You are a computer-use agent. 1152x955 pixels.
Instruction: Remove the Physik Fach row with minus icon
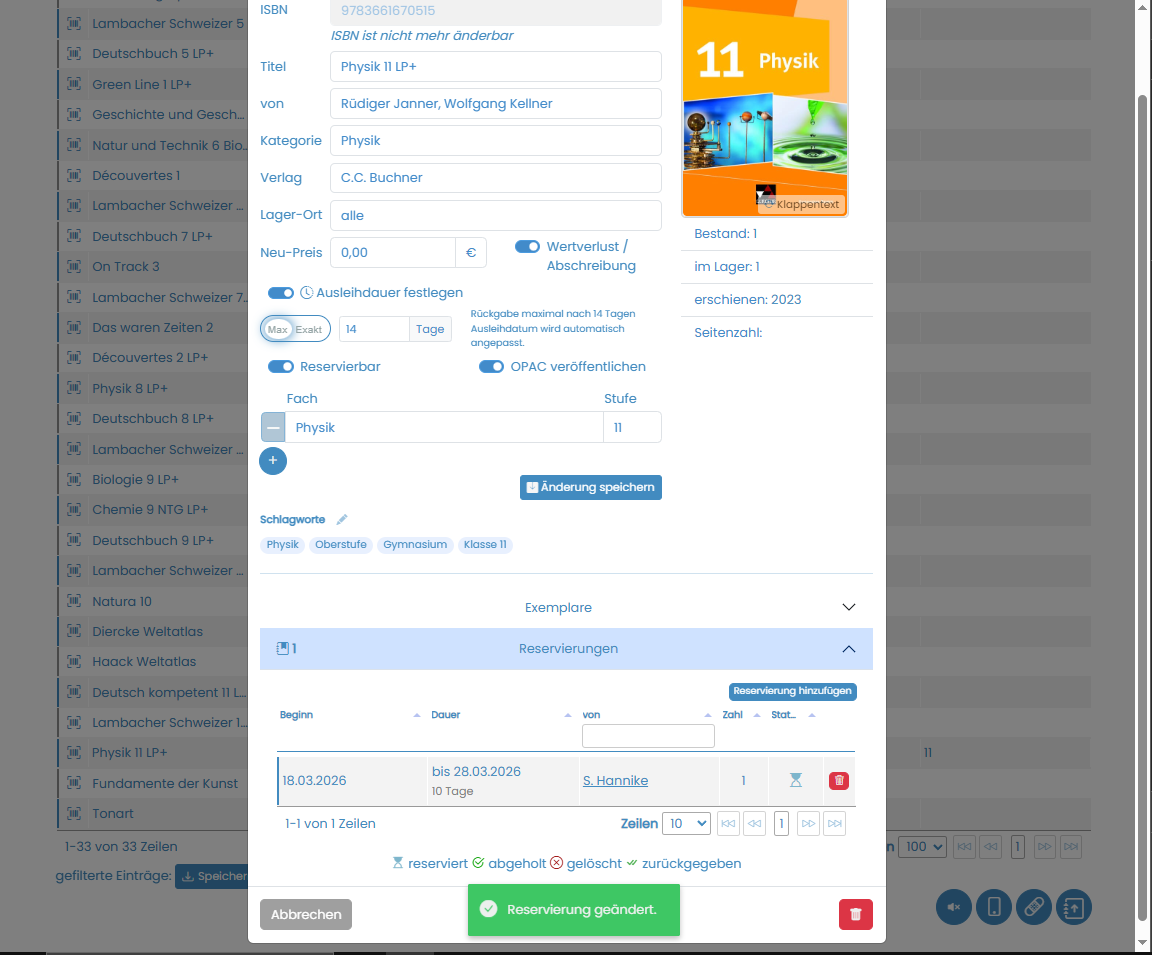tap(272, 427)
